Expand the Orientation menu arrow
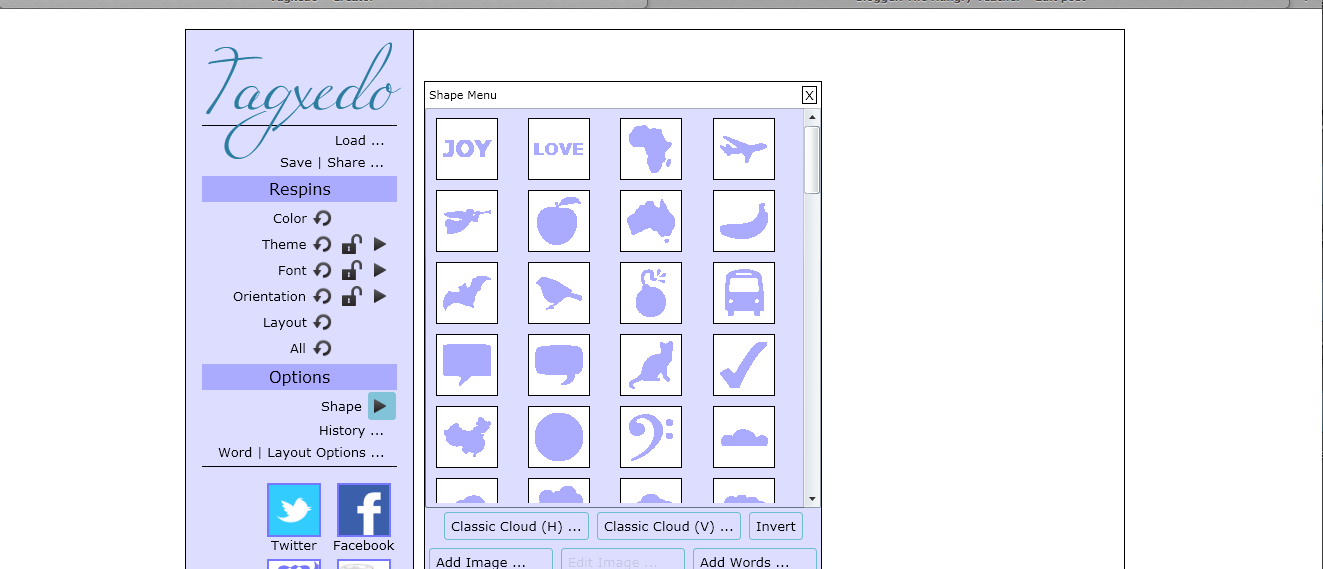The image size is (1323, 569). click(x=380, y=296)
